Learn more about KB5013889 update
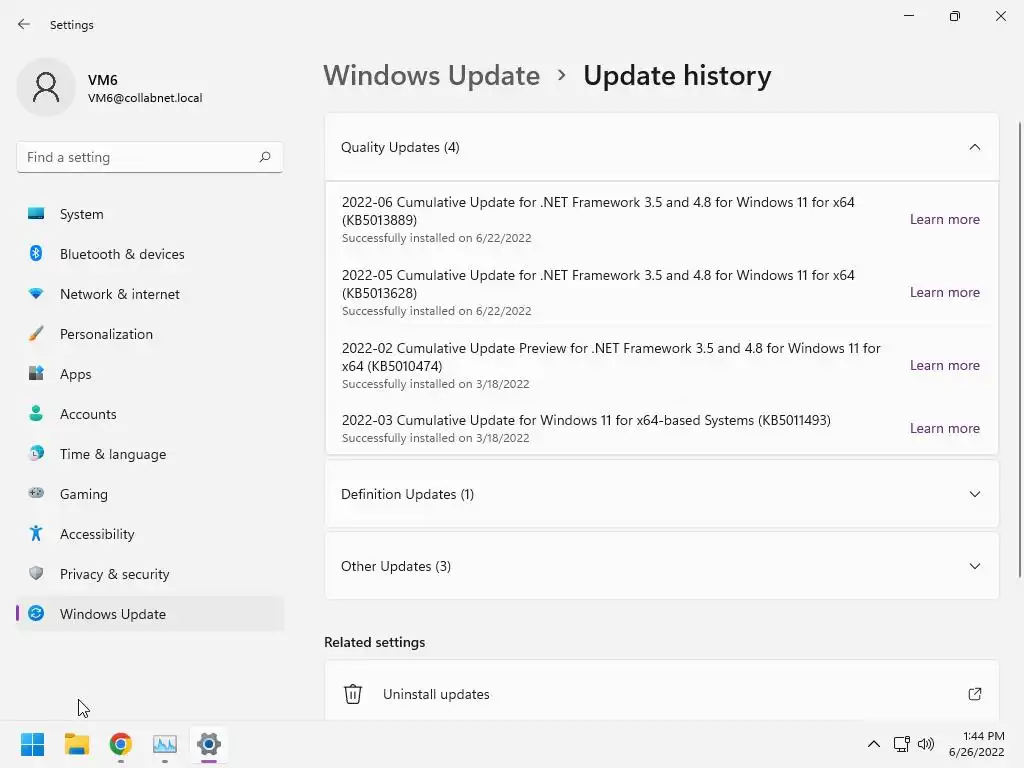The image size is (1024, 768). coord(944,219)
